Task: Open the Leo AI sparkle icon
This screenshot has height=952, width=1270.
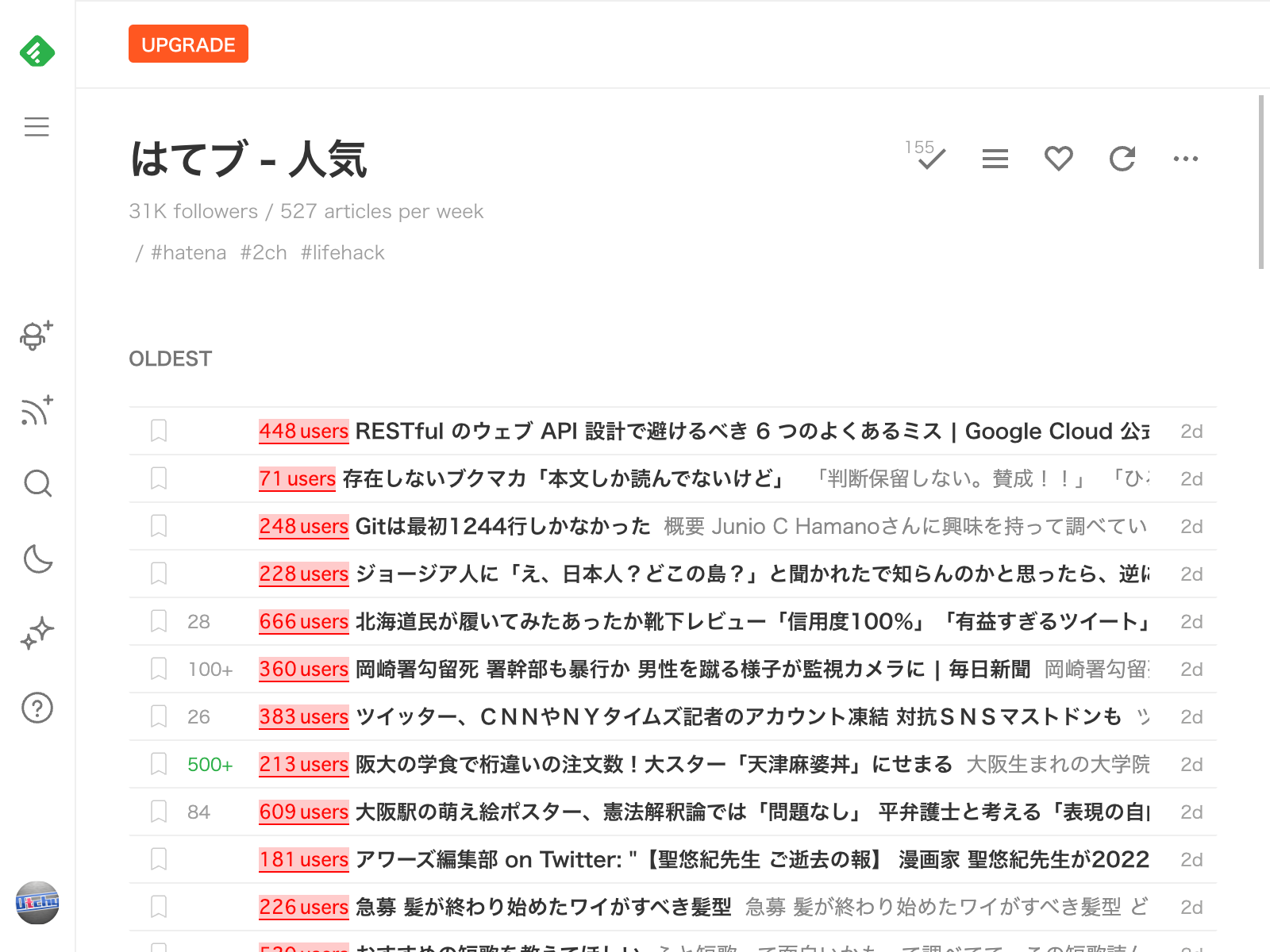Action: tap(37, 633)
